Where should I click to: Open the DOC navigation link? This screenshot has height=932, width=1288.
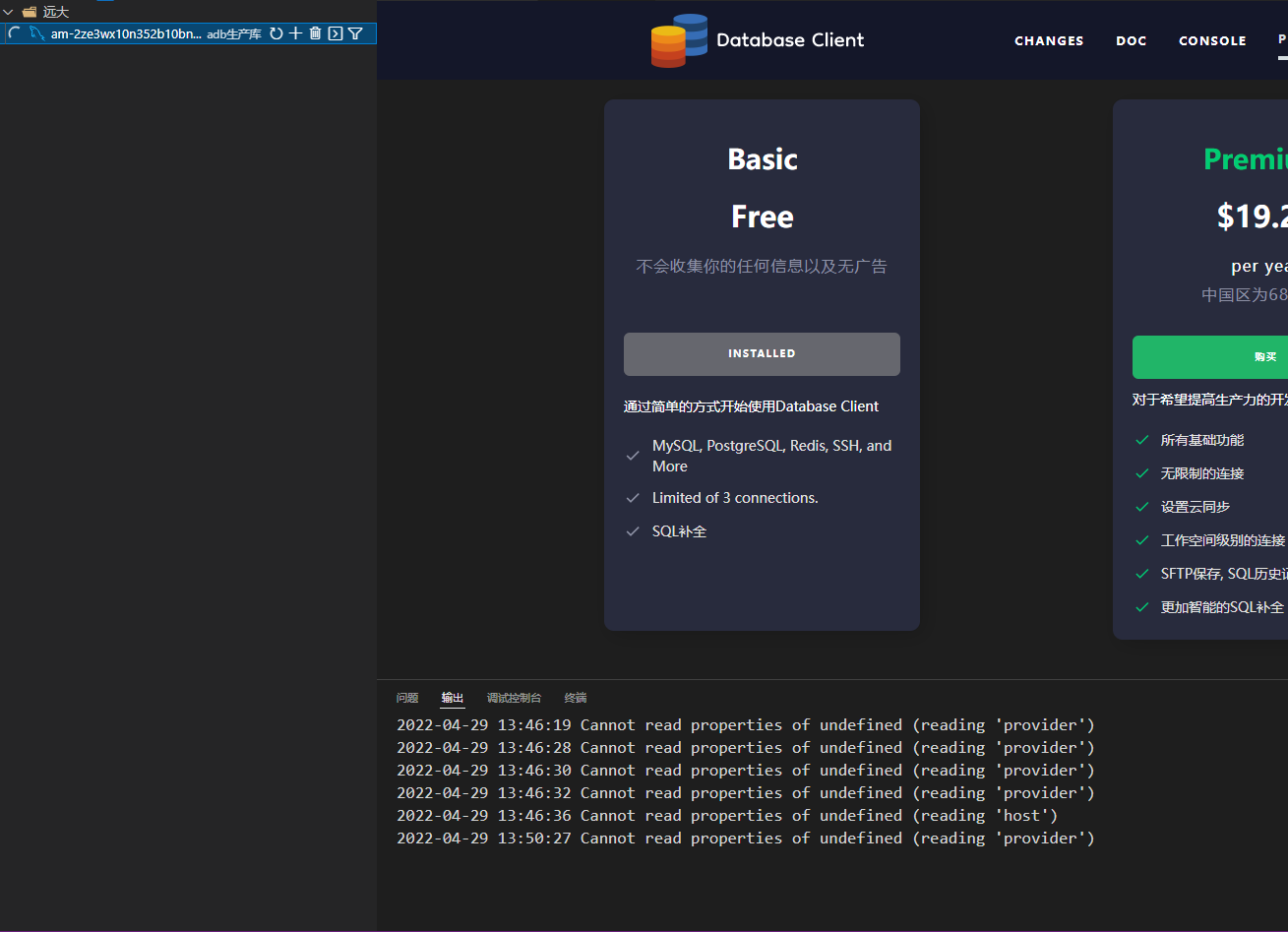[x=1132, y=40]
